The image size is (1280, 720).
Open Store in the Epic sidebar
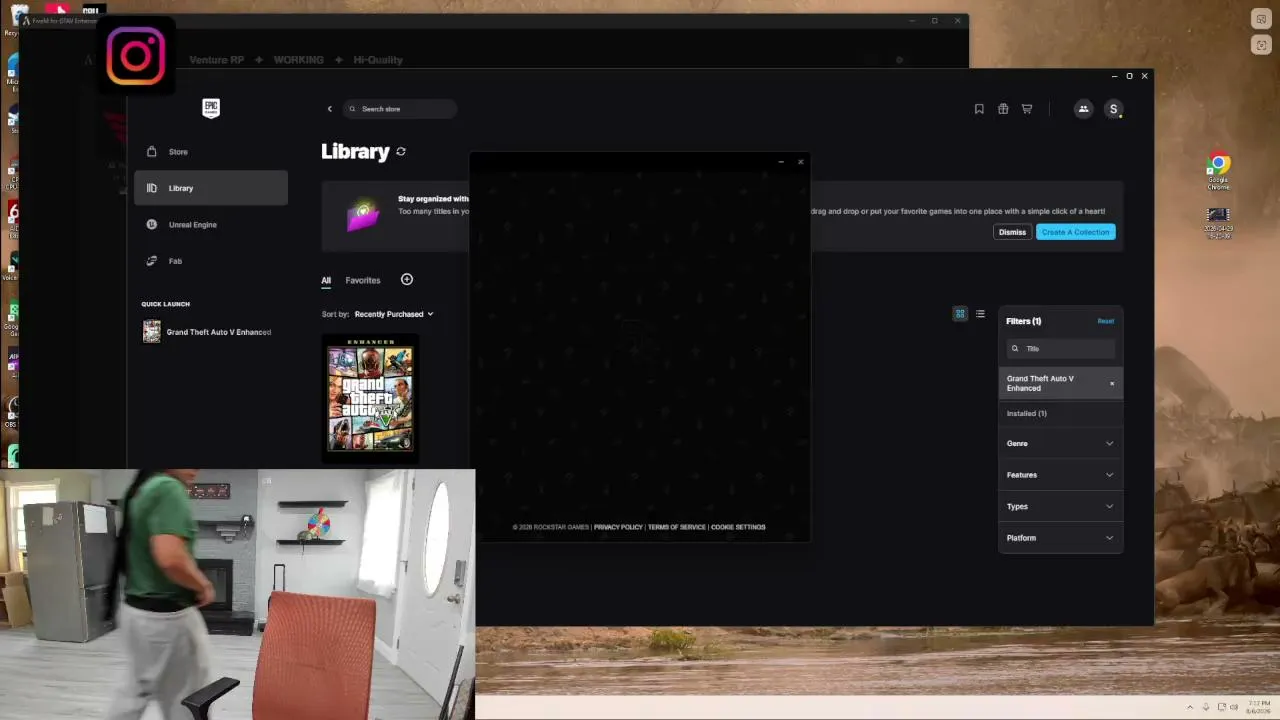211,152
